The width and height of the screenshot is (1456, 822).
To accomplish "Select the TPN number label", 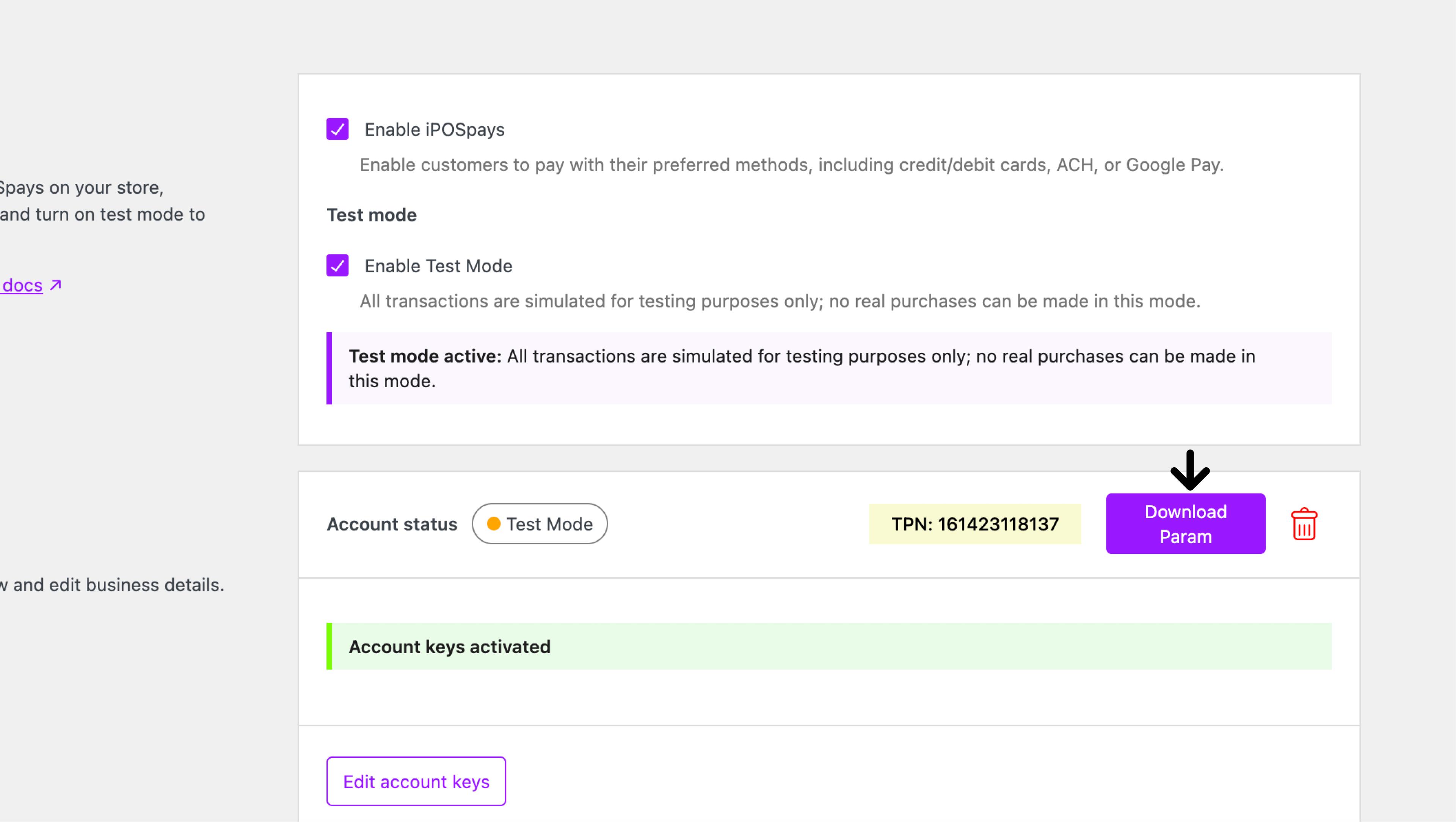I will [x=974, y=524].
